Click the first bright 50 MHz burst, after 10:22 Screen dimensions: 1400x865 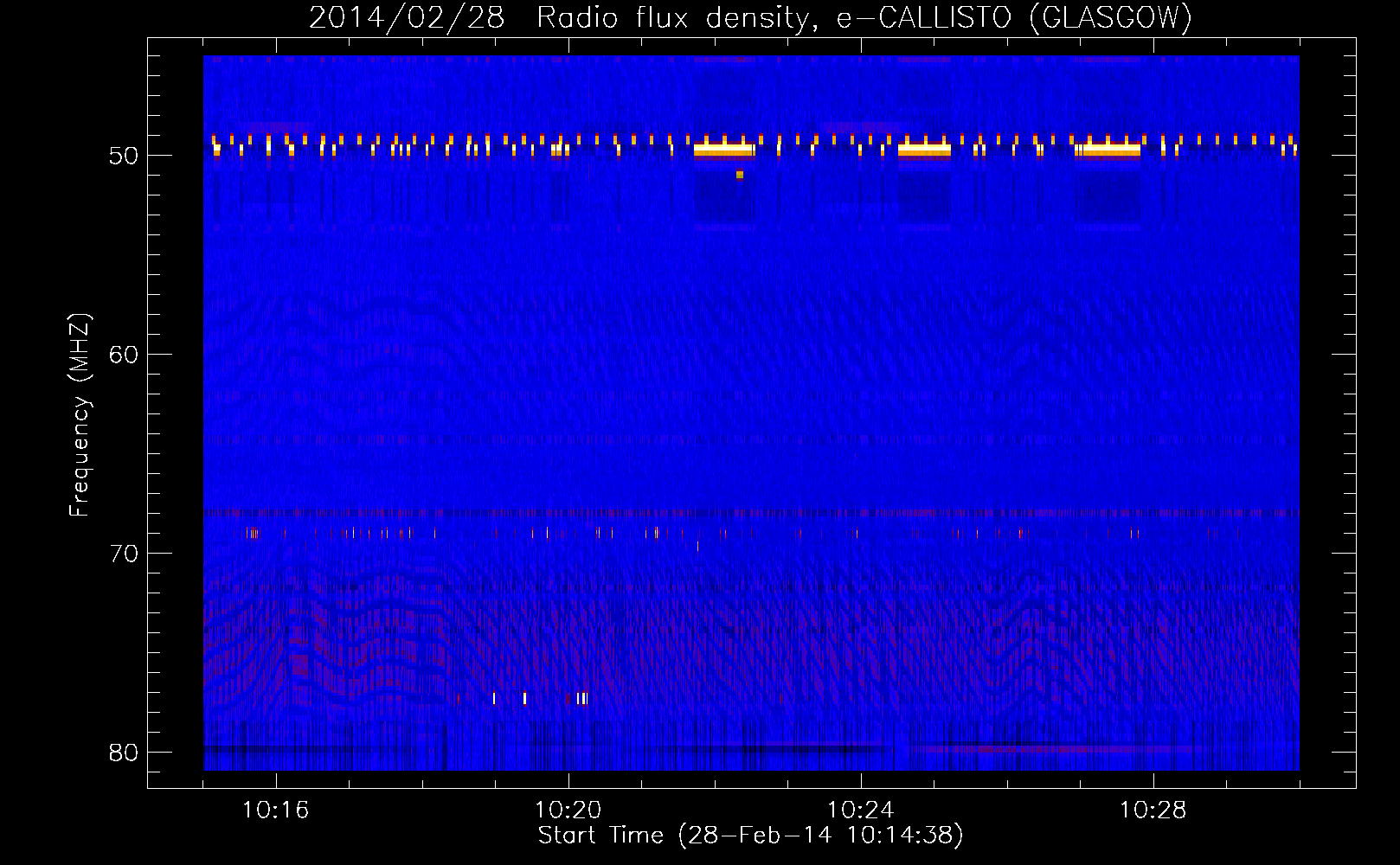click(724, 150)
